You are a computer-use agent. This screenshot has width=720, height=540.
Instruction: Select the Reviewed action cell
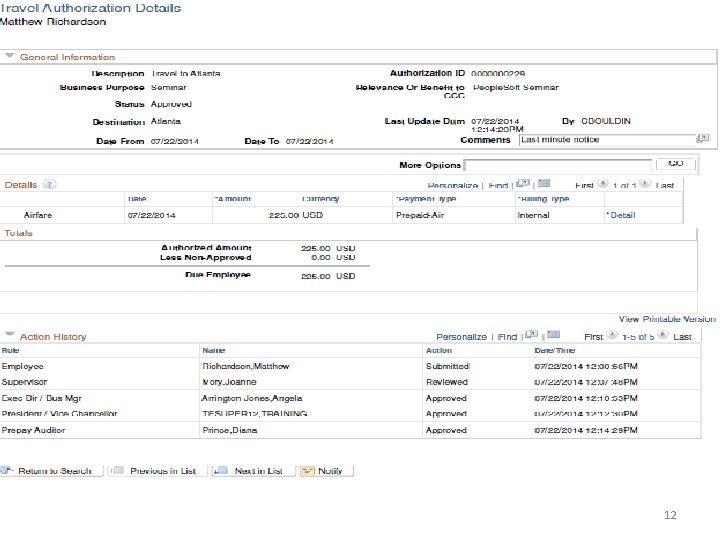tap(447, 382)
